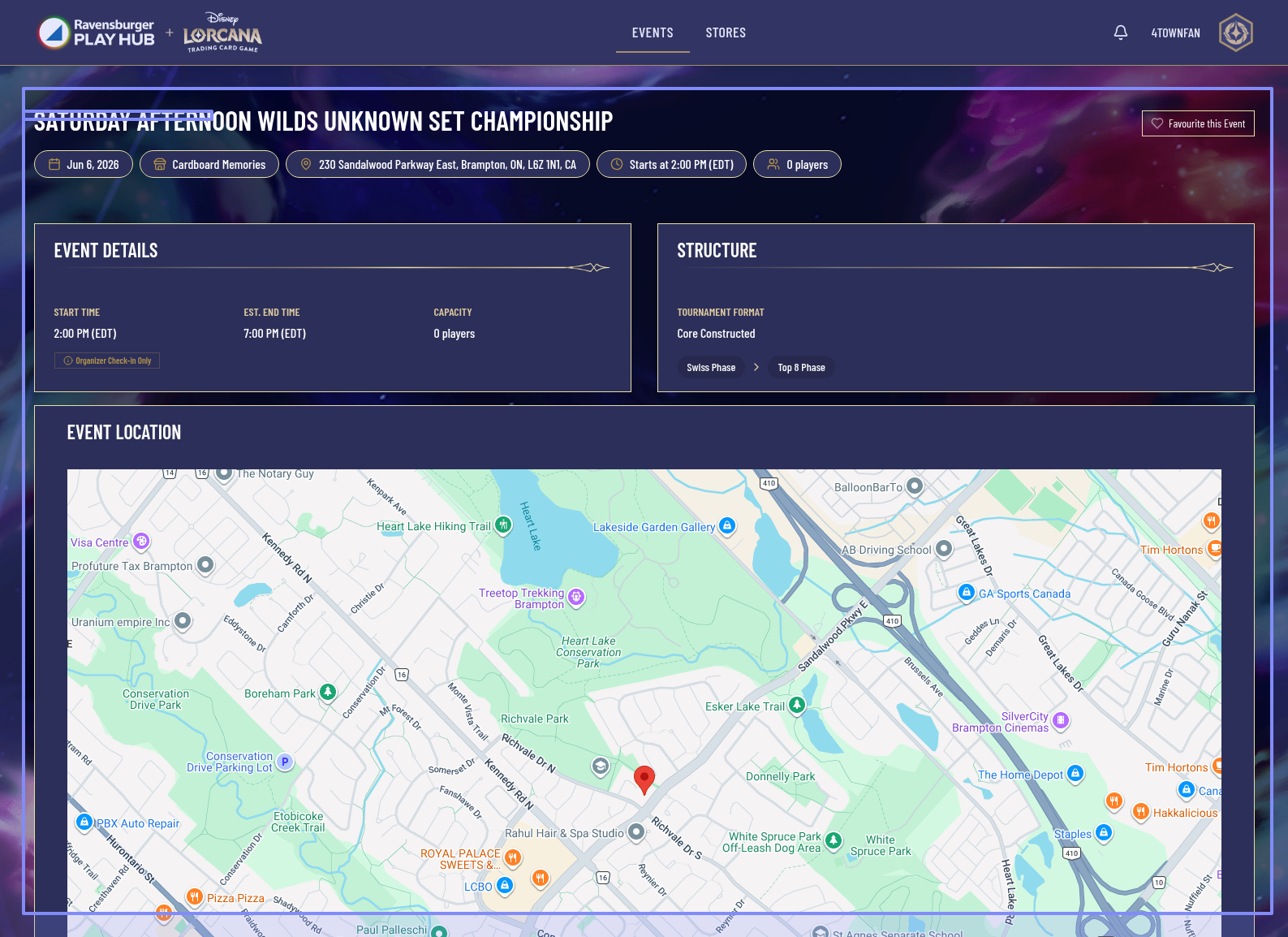Select the GA Sports Canada marker
The height and width of the screenshot is (937, 1288).
pos(967,593)
